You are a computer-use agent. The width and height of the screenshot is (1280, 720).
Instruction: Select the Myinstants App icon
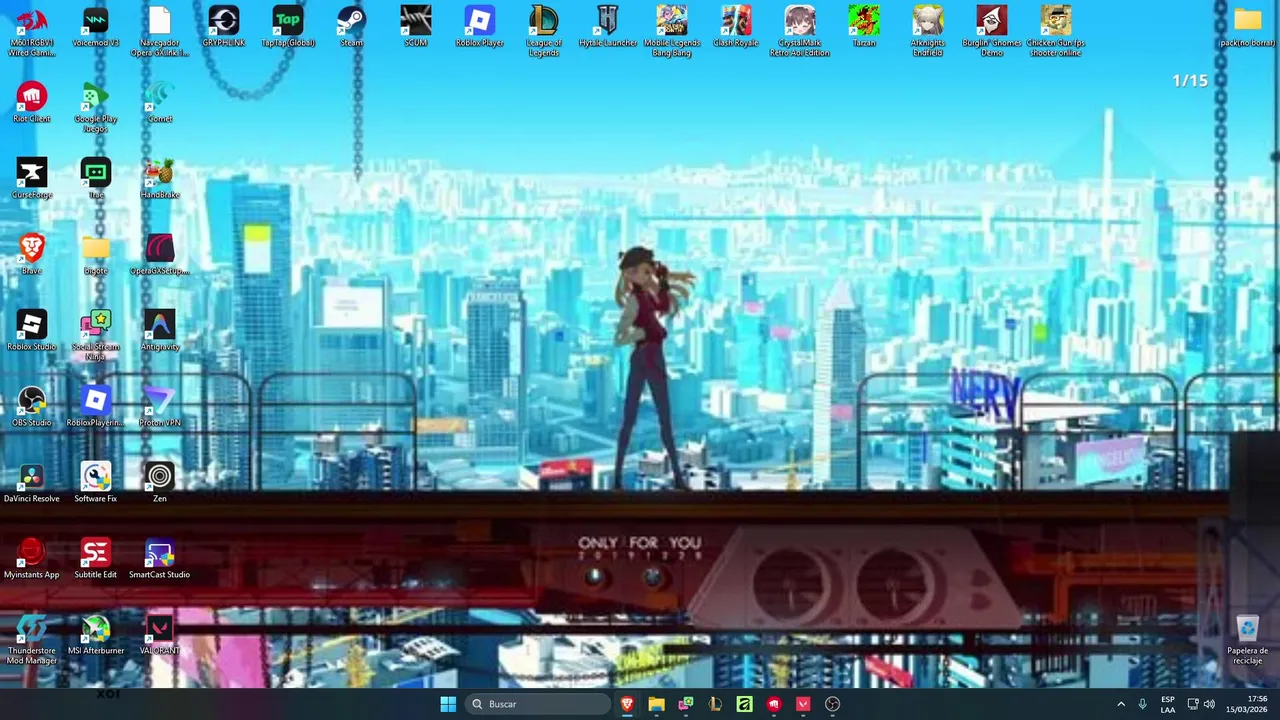click(32, 560)
